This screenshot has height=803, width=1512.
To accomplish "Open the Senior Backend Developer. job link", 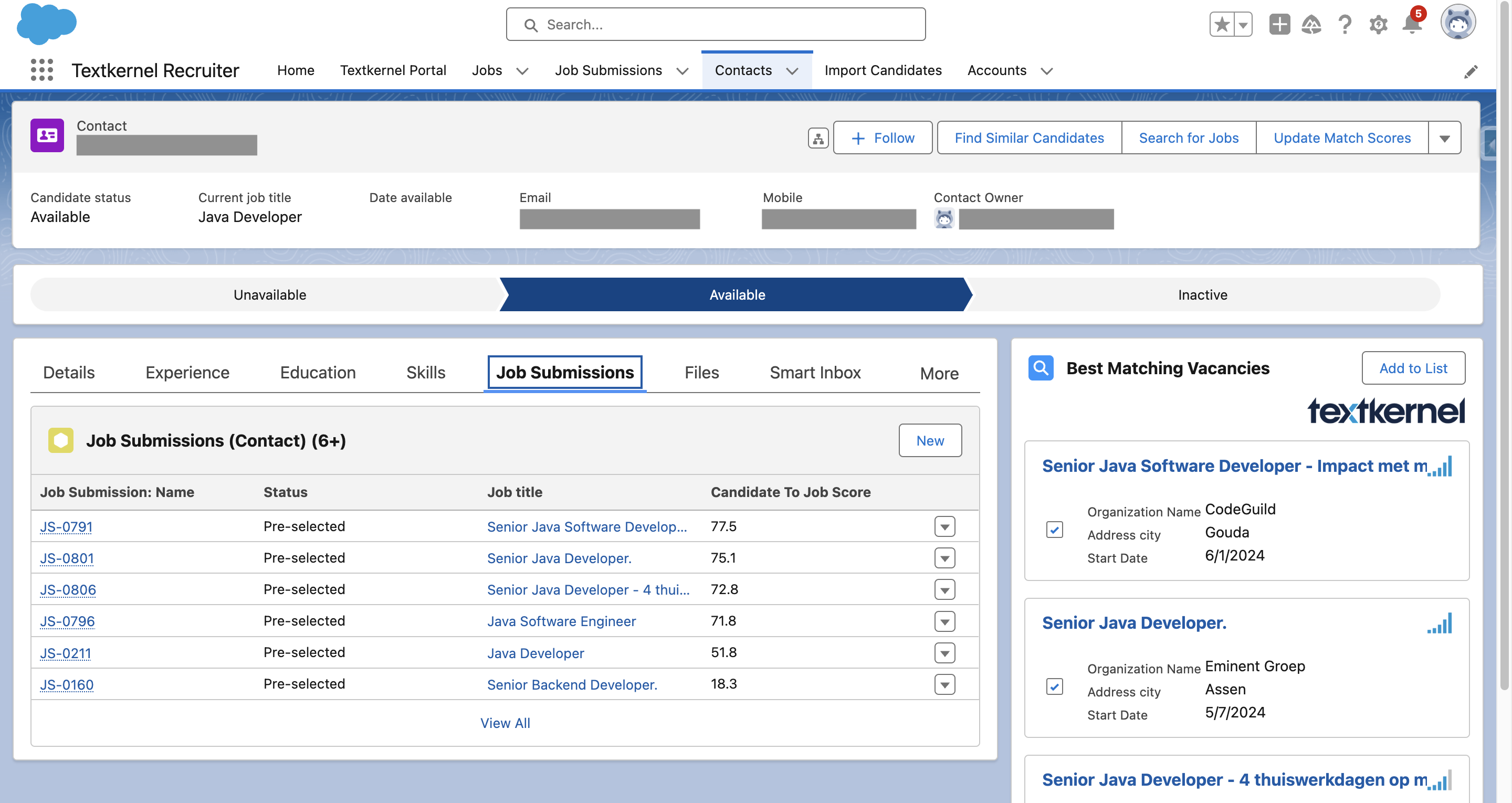I will point(572,684).
